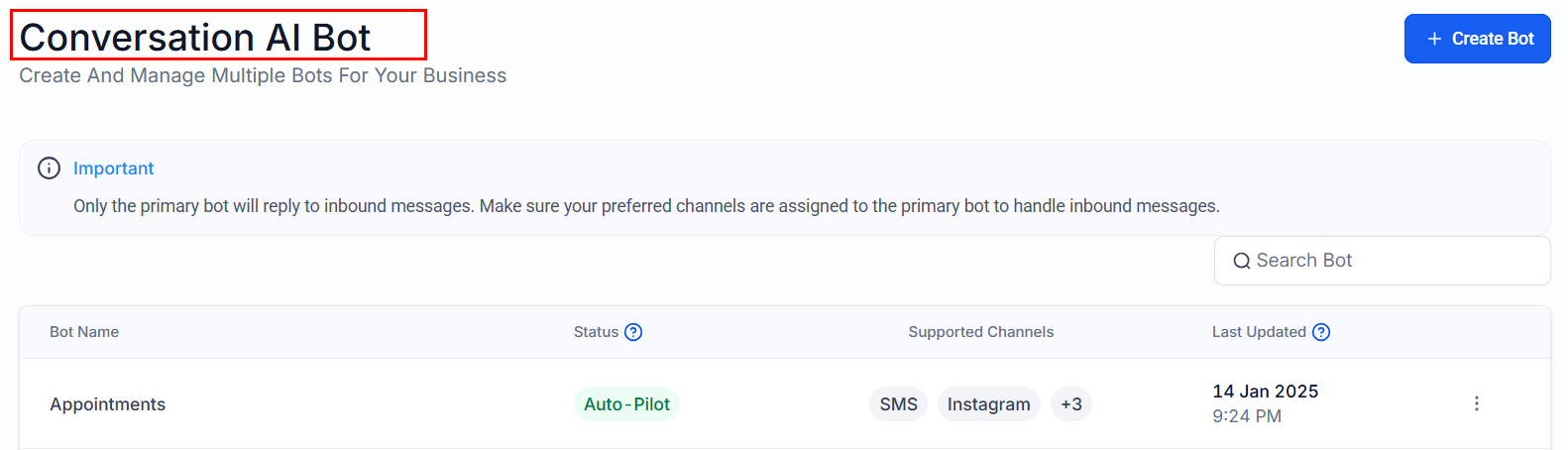
Task: Click the magnifier icon in Search Bot
Action: pos(1241,262)
